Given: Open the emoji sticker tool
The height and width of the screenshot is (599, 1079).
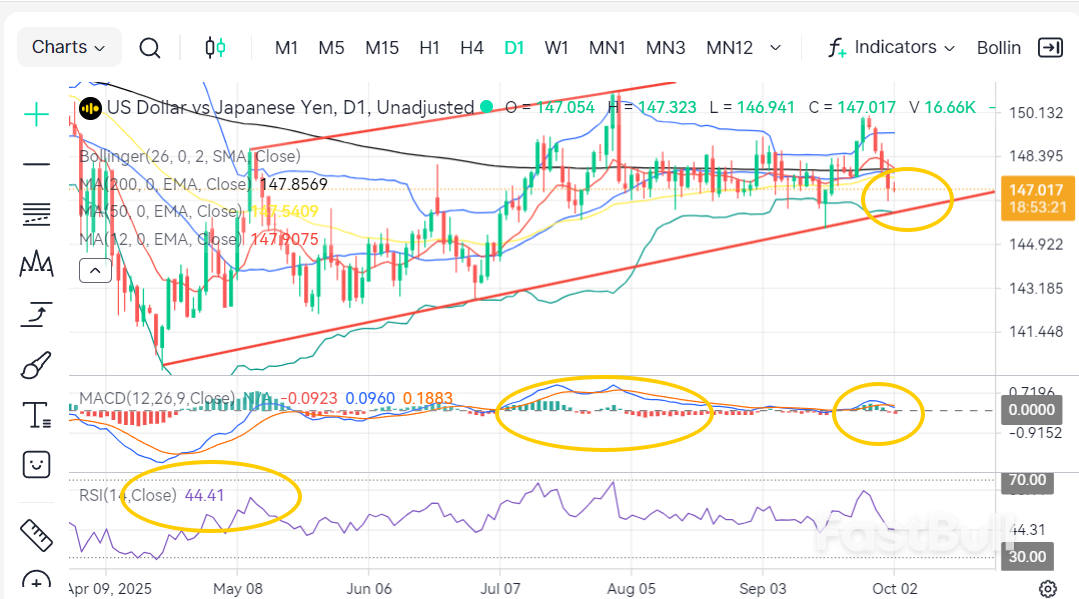Looking at the screenshot, I should 36,465.
